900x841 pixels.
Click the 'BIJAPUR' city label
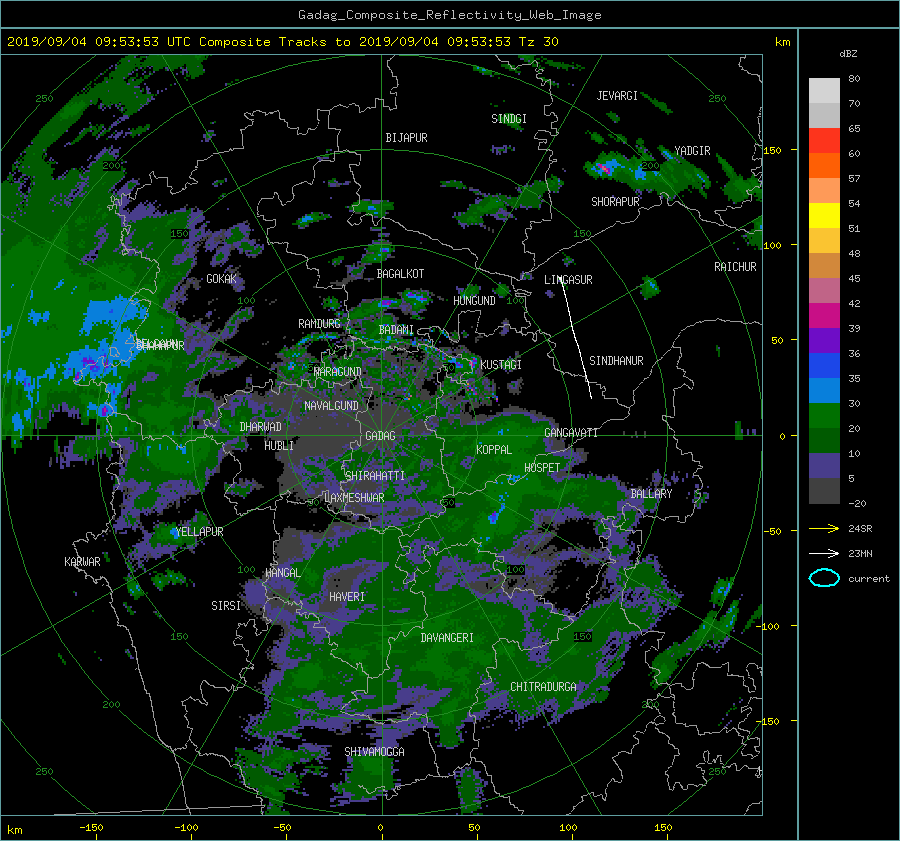(406, 138)
